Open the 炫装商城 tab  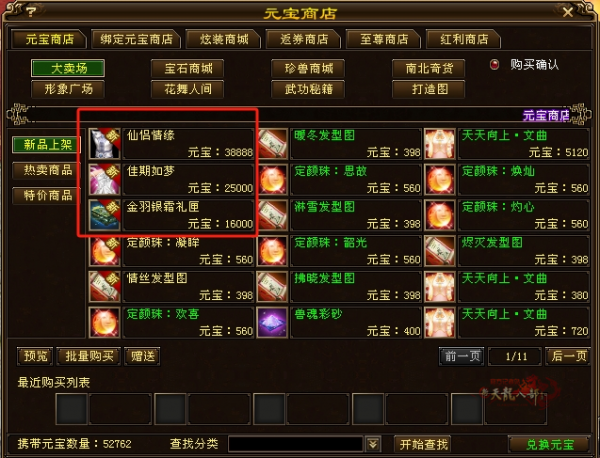pos(223,39)
